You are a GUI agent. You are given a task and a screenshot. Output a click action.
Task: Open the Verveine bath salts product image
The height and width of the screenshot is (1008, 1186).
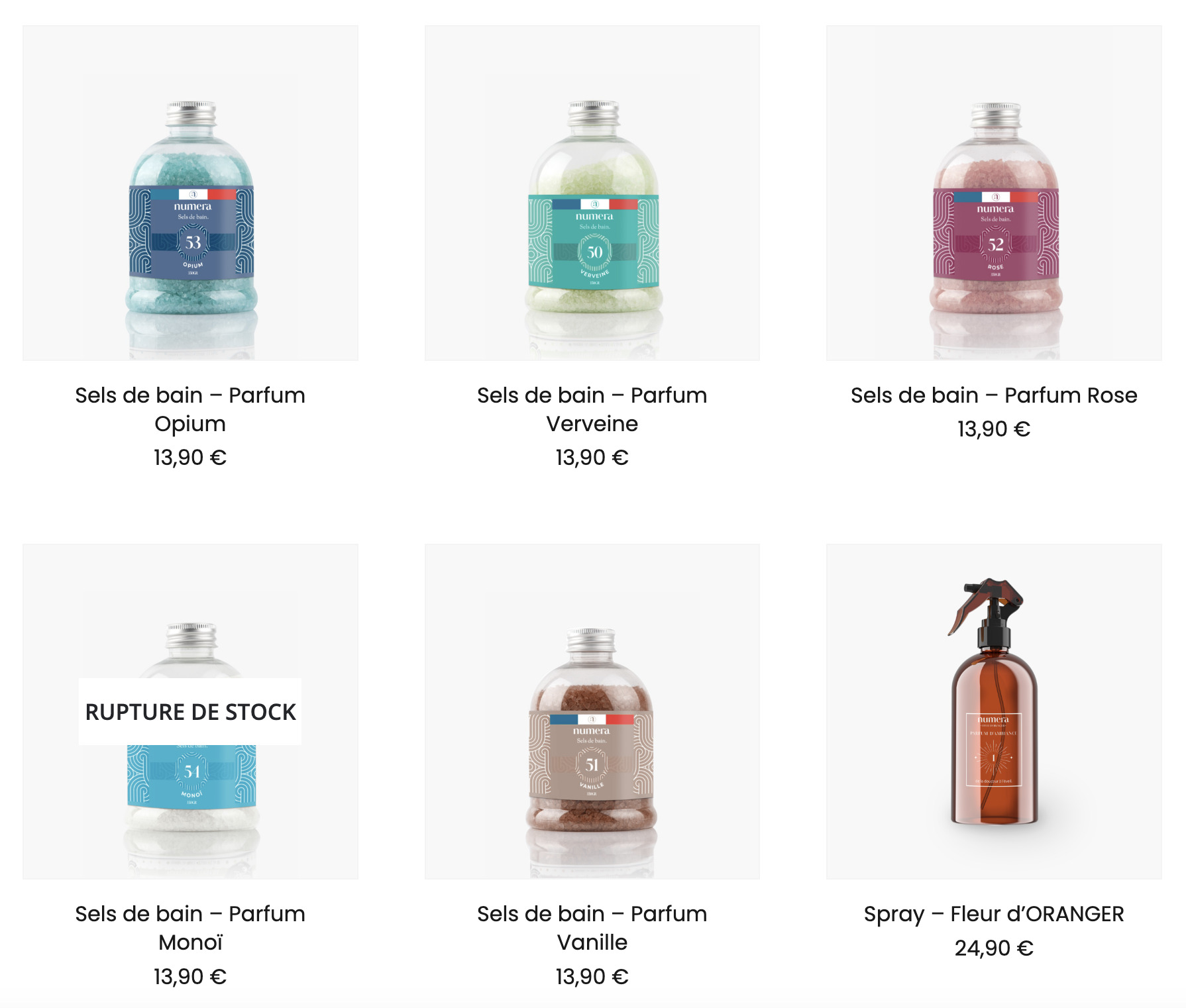point(592,193)
